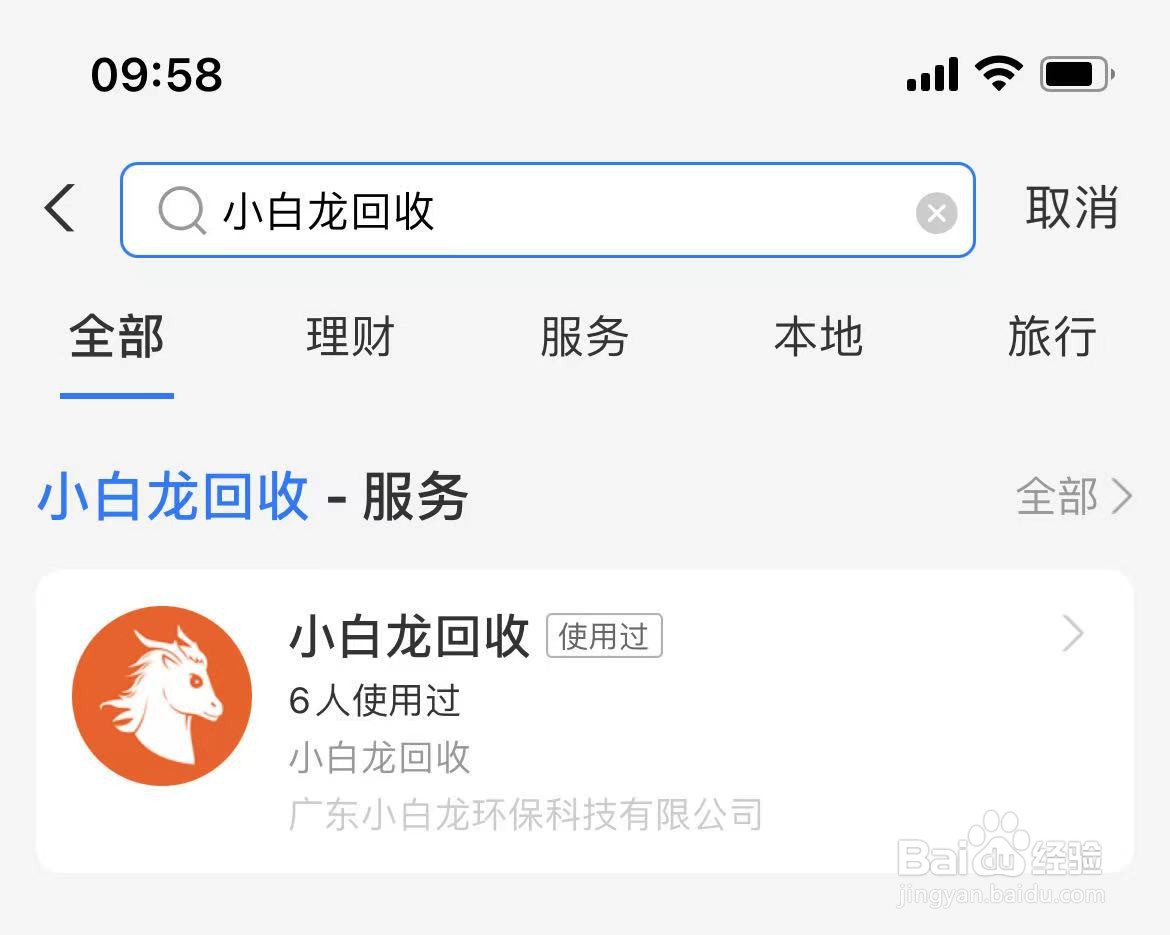Clear search text with the X button
The width and height of the screenshot is (1170, 935).
(x=936, y=213)
